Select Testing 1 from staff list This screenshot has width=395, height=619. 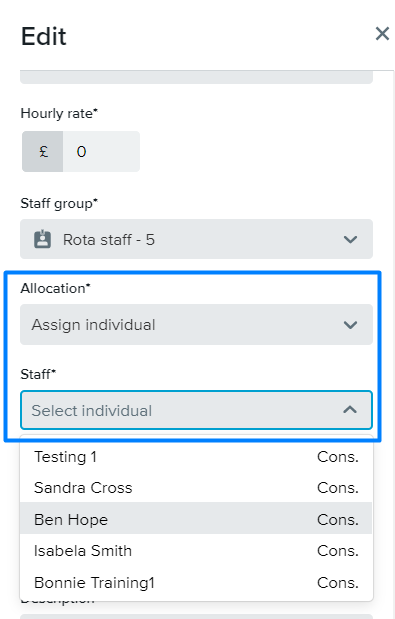pos(196,457)
